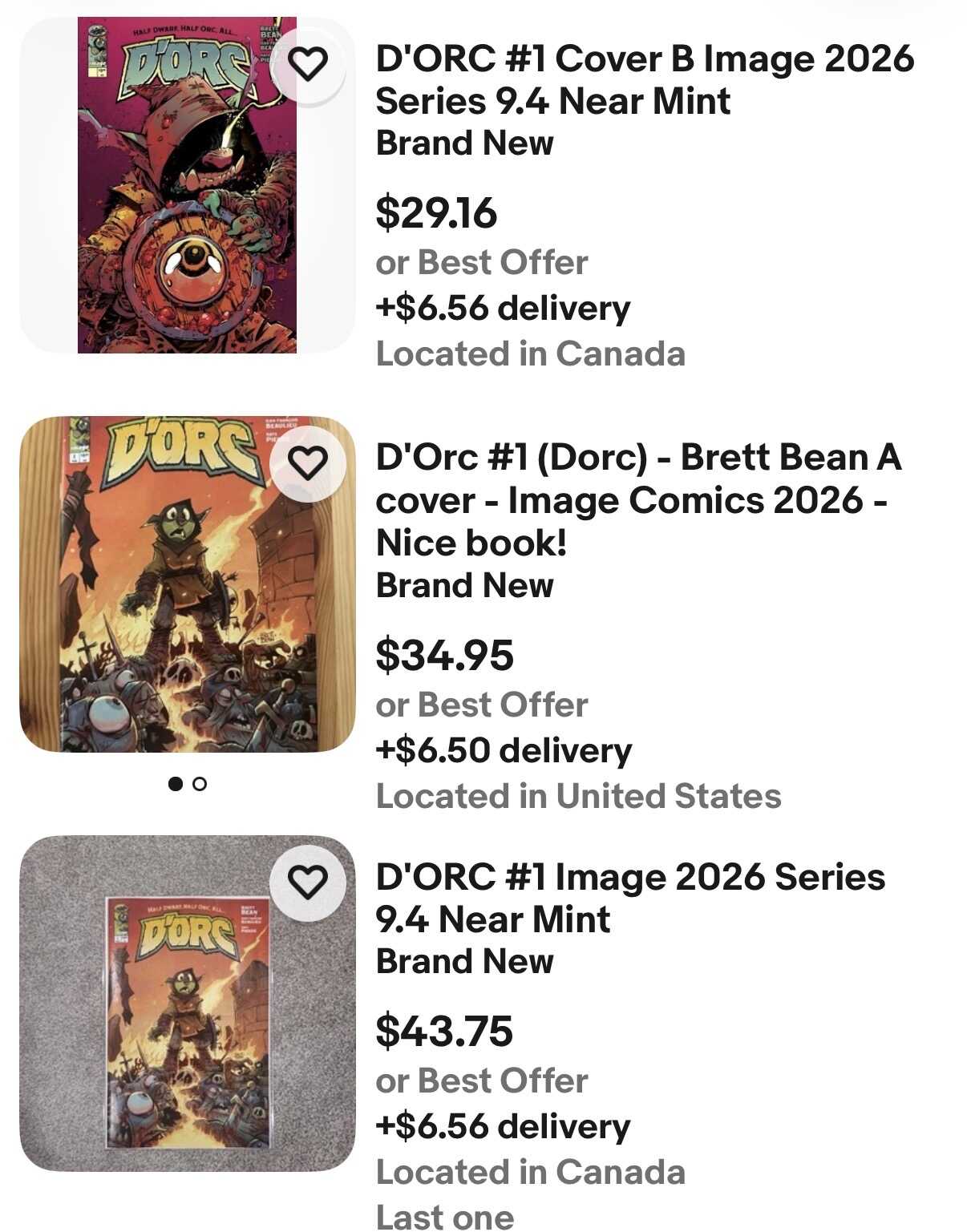
Task: Select the first filled image dot indicator
Action: coord(175,784)
